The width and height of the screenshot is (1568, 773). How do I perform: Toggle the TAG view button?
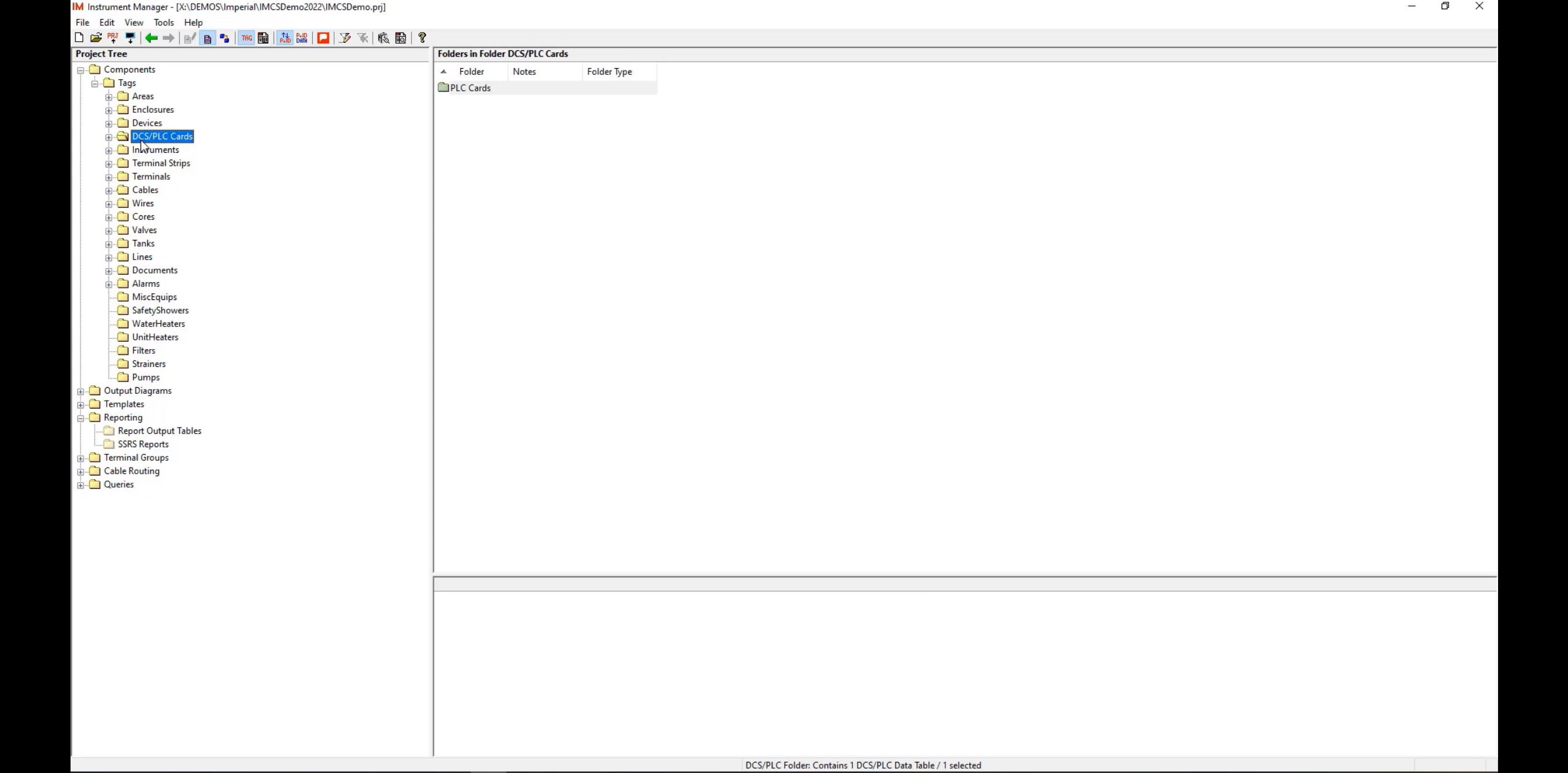click(247, 38)
